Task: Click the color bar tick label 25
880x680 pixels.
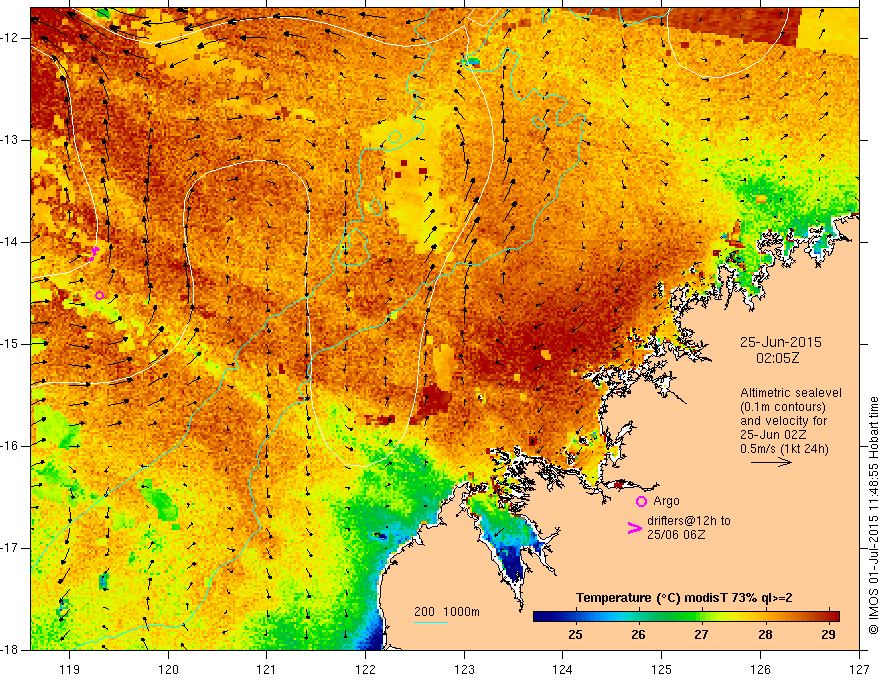Action: (575, 635)
